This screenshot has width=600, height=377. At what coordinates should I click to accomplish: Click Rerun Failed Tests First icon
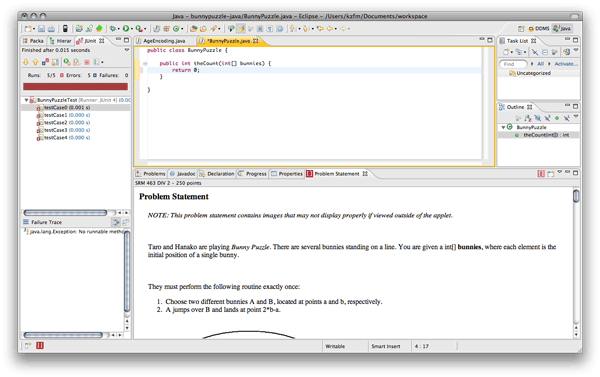point(77,62)
